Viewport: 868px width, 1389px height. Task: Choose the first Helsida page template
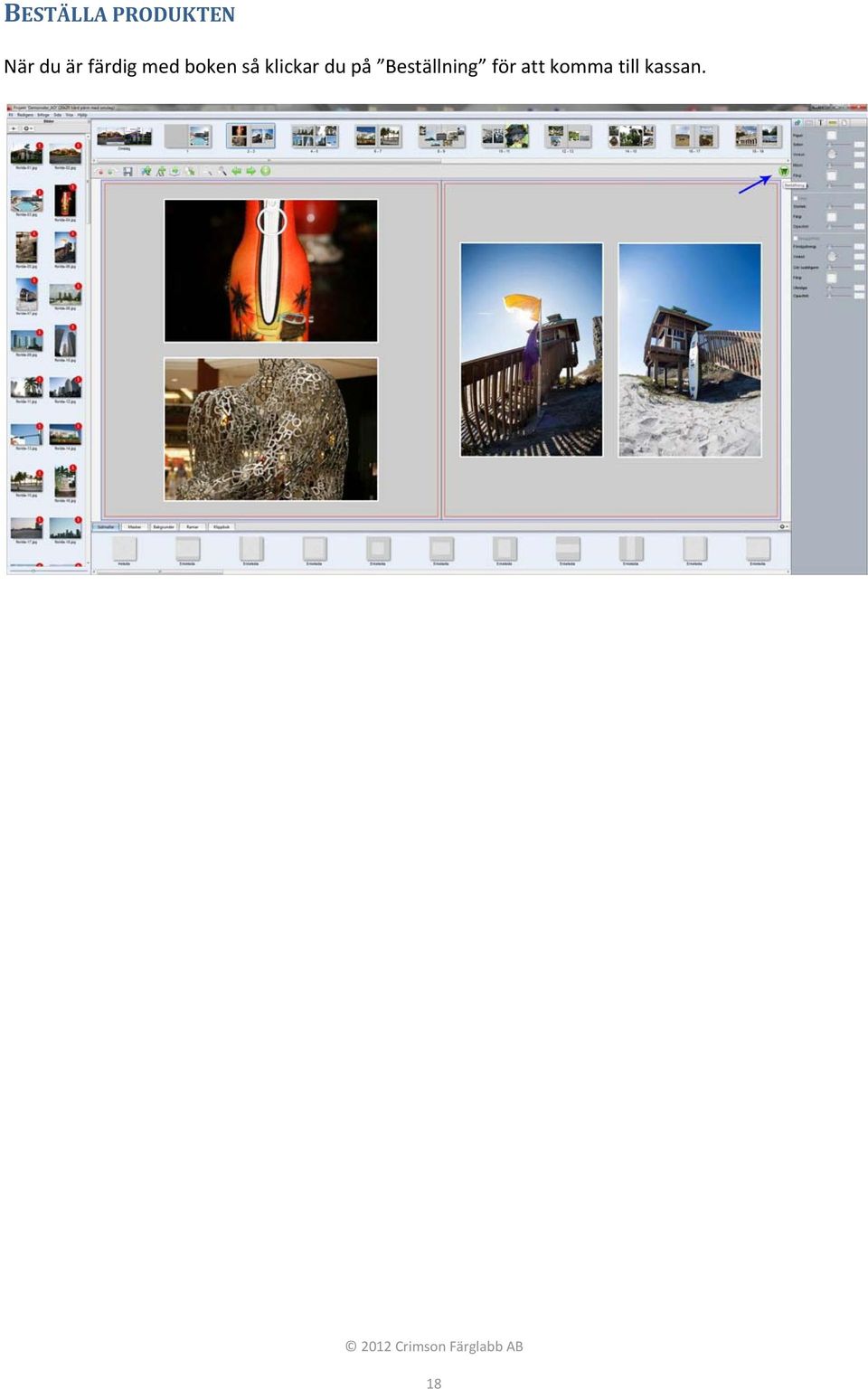tap(124, 549)
